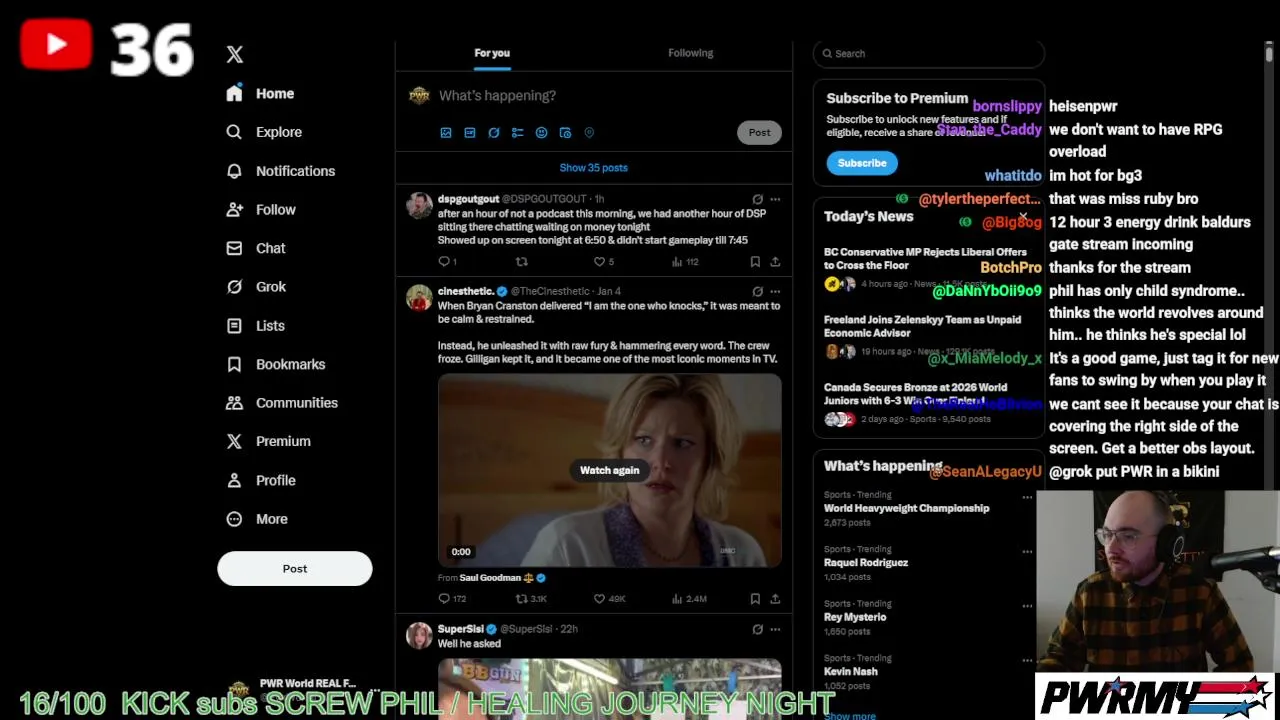
Task: Click the X logo in sidebar
Action: (x=234, y=55)
